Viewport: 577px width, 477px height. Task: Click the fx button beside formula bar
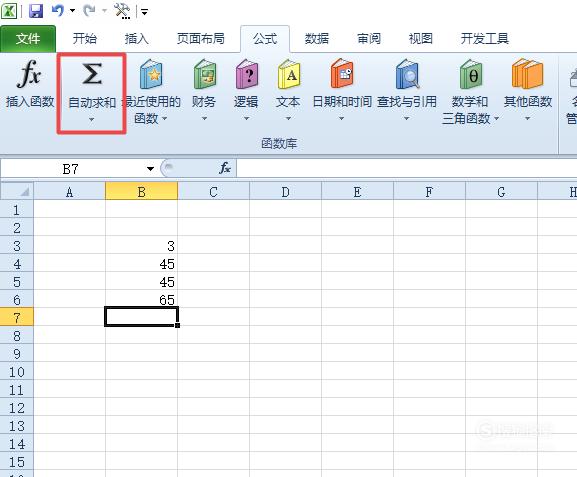225,168
